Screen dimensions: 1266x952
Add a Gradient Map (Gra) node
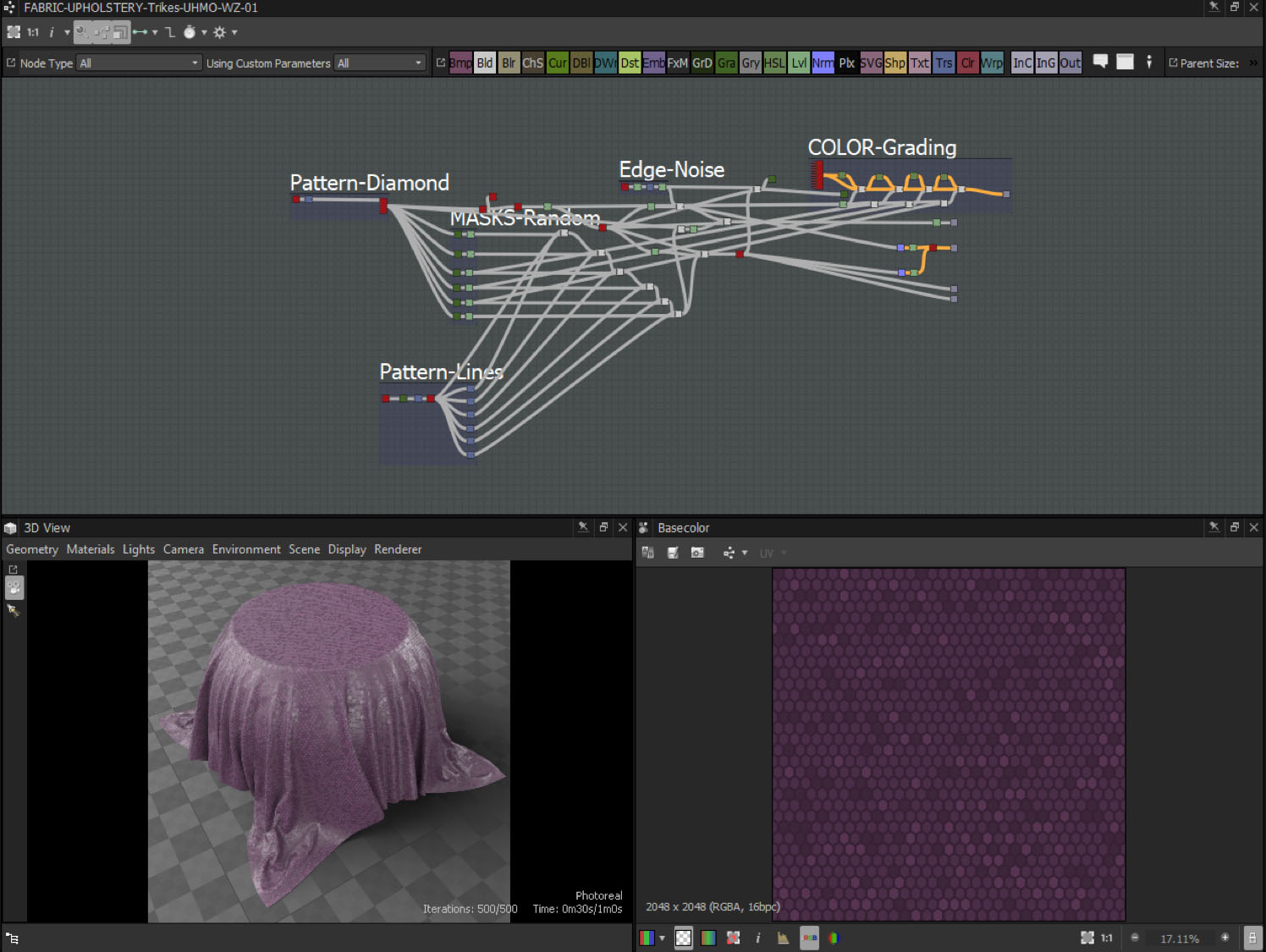pos(726,63)
